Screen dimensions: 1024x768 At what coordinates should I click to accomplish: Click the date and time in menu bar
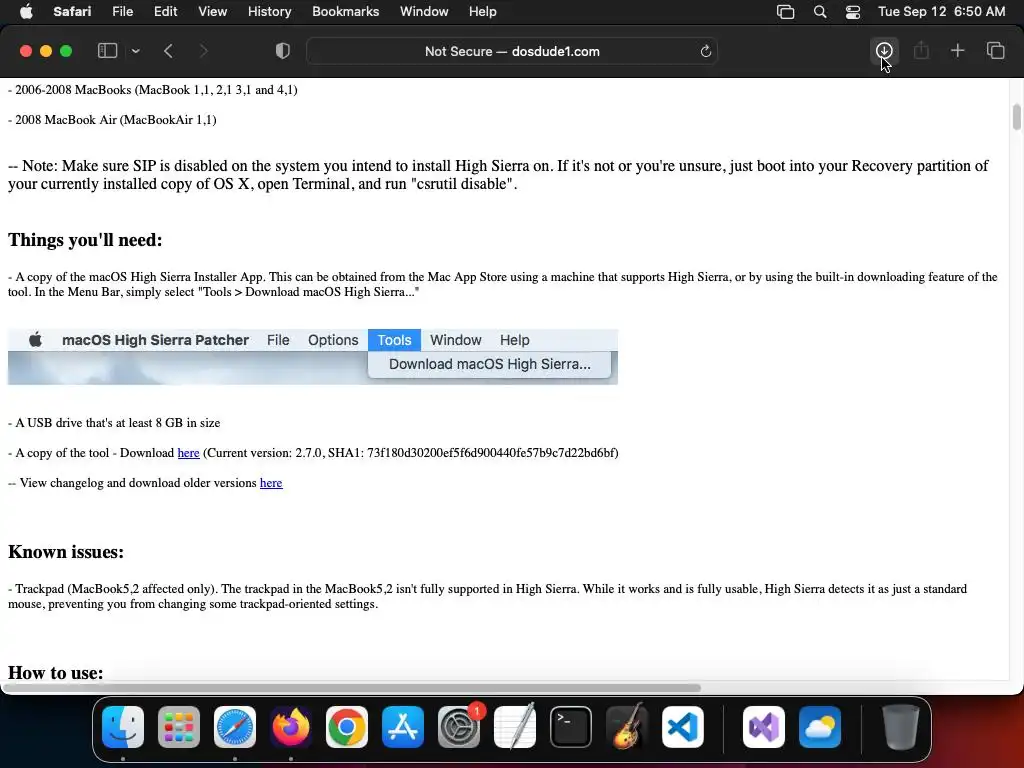(x=941, y=12)
